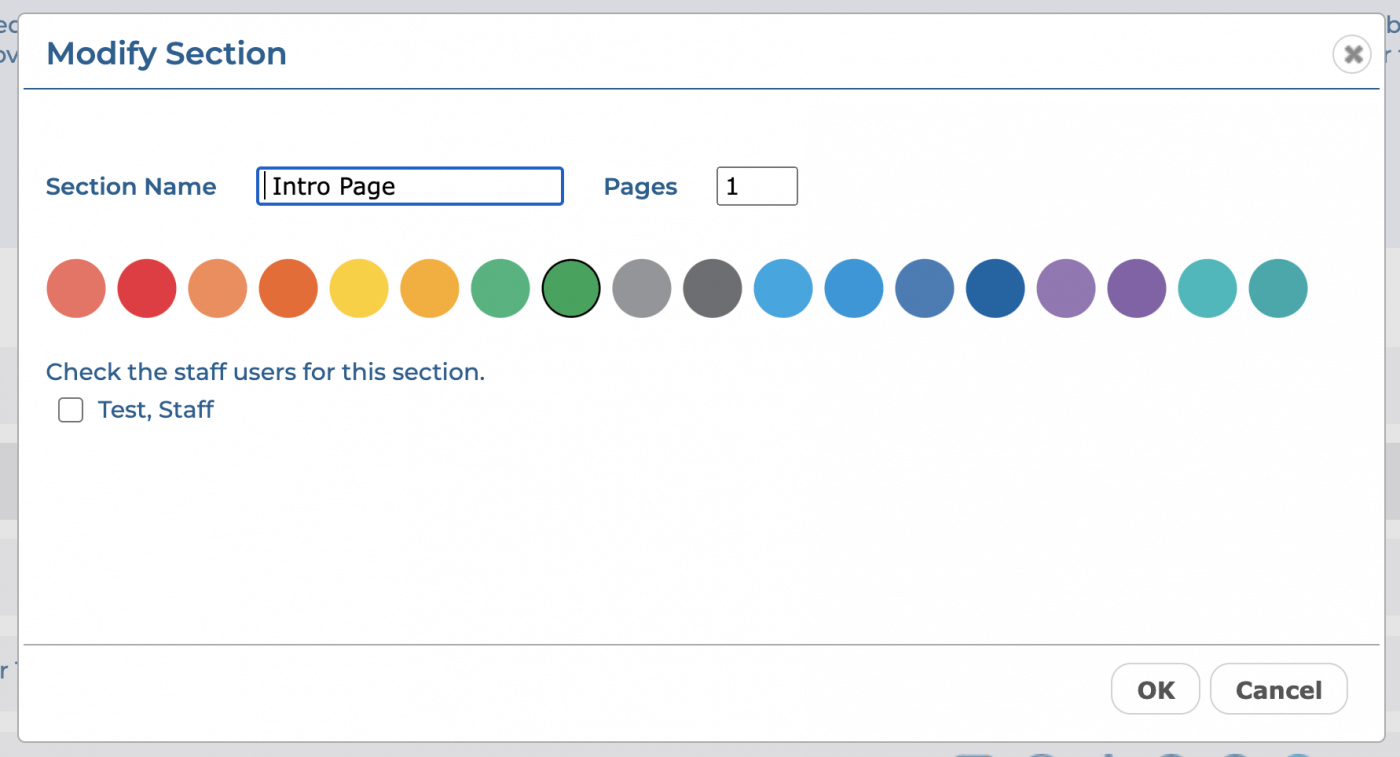Pick the light lavender purple swatch
1400x757 pixels.
tap(1066, 289)
